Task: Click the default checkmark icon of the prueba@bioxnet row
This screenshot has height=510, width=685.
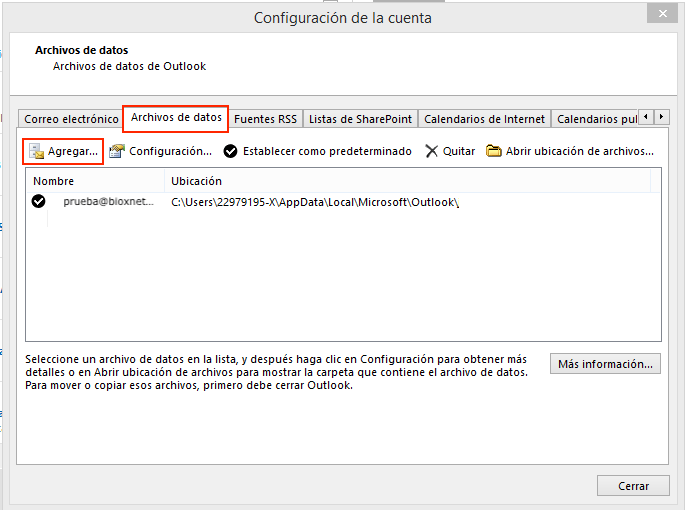Action: (x=38, y=201)
